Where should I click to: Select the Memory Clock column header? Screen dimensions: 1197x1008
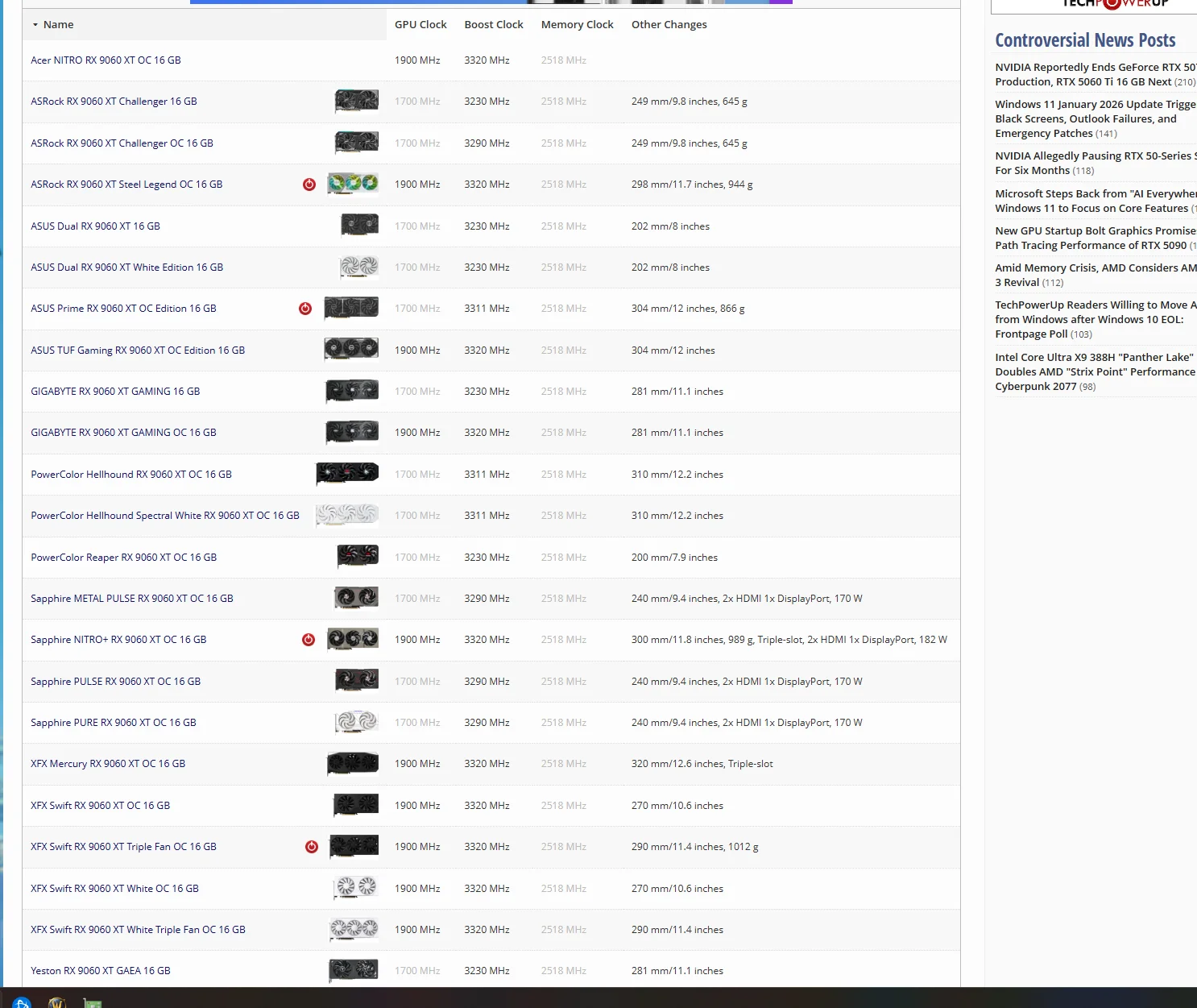tap(577, 24)
